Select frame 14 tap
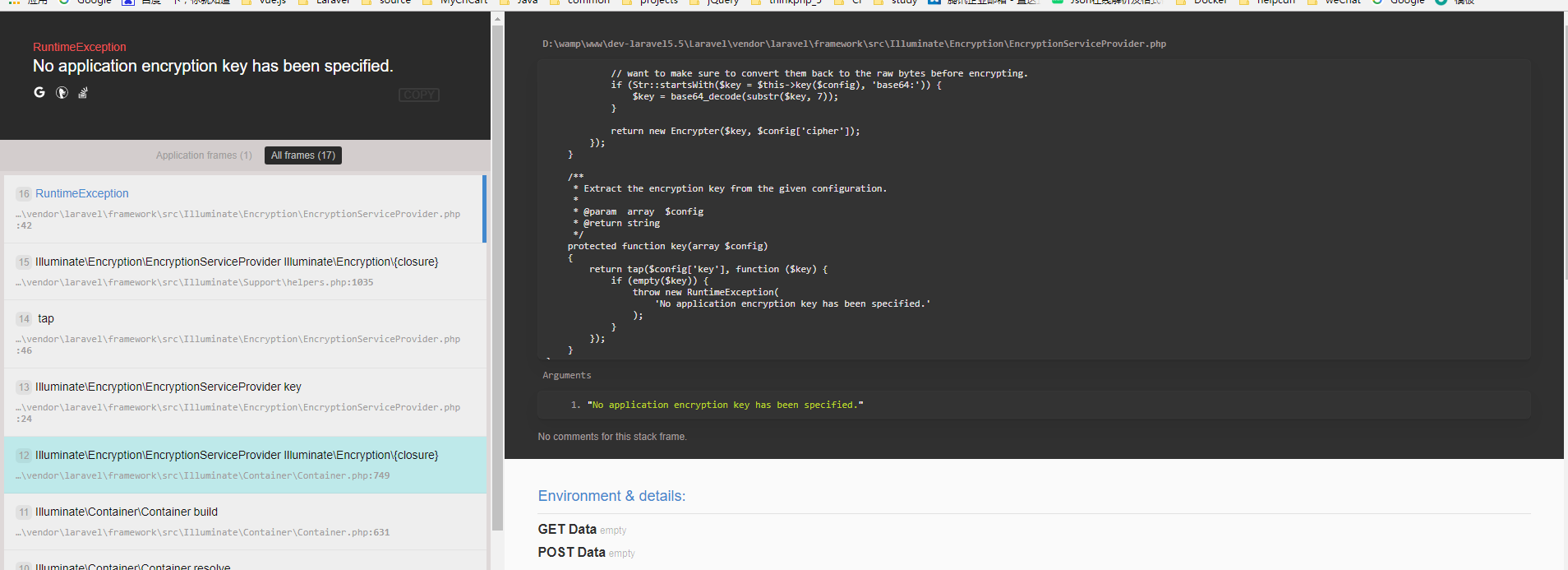The height and width of the screenshot is (570, 1568). click(245, 334)
